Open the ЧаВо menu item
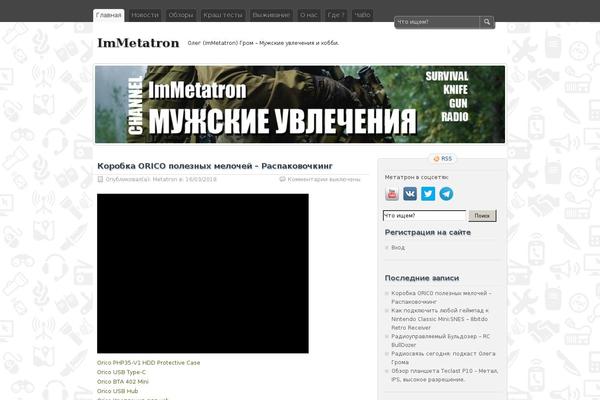Viewport: 600px width, 400px height. [x=362, y=15]
